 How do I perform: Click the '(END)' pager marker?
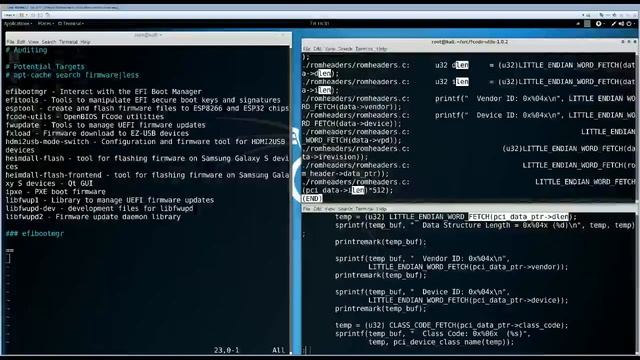click(312, 198)
